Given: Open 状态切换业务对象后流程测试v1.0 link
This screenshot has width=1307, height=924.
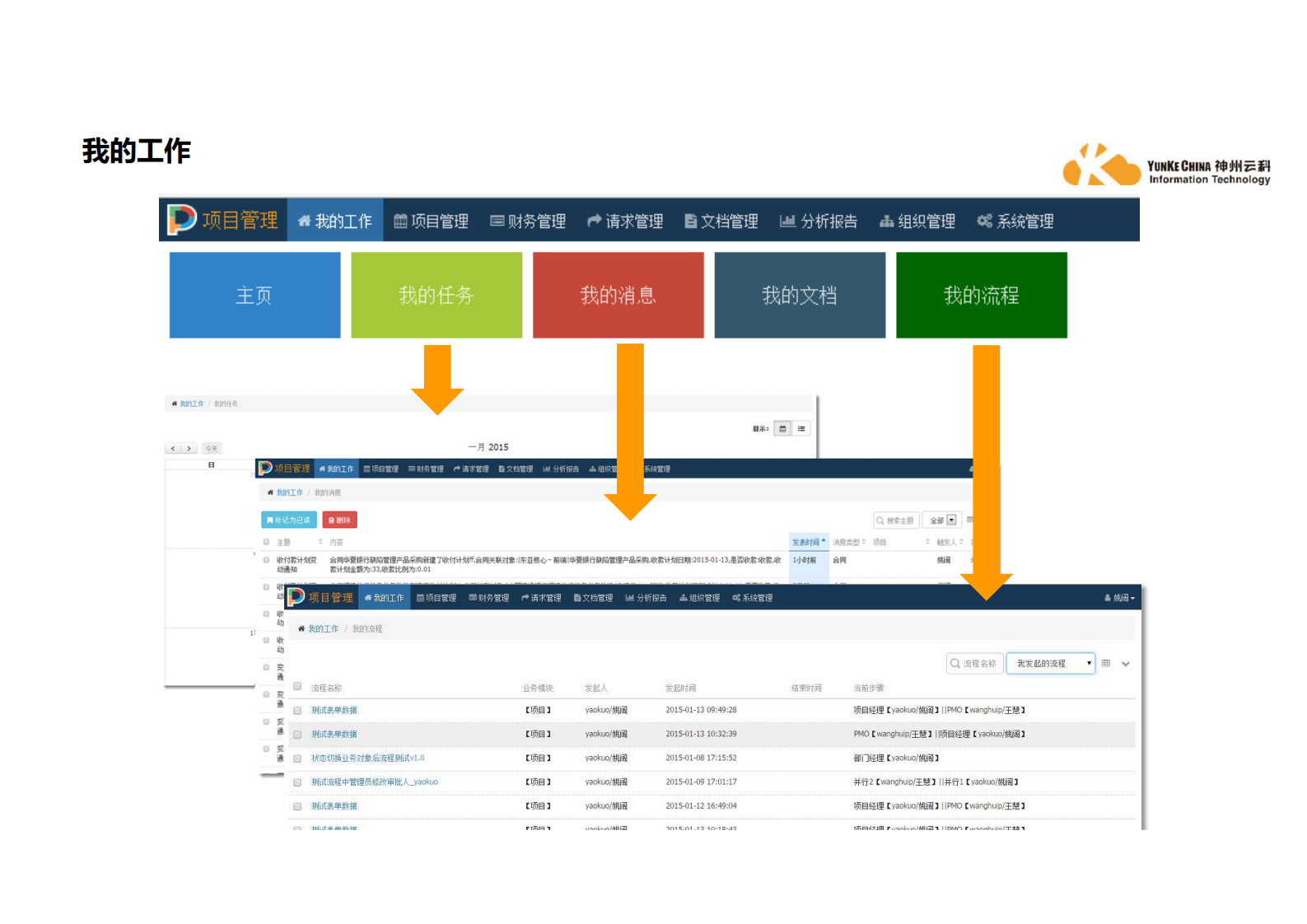Looking at the screenshot, I should pyautogui.click(x=368, y=758).
